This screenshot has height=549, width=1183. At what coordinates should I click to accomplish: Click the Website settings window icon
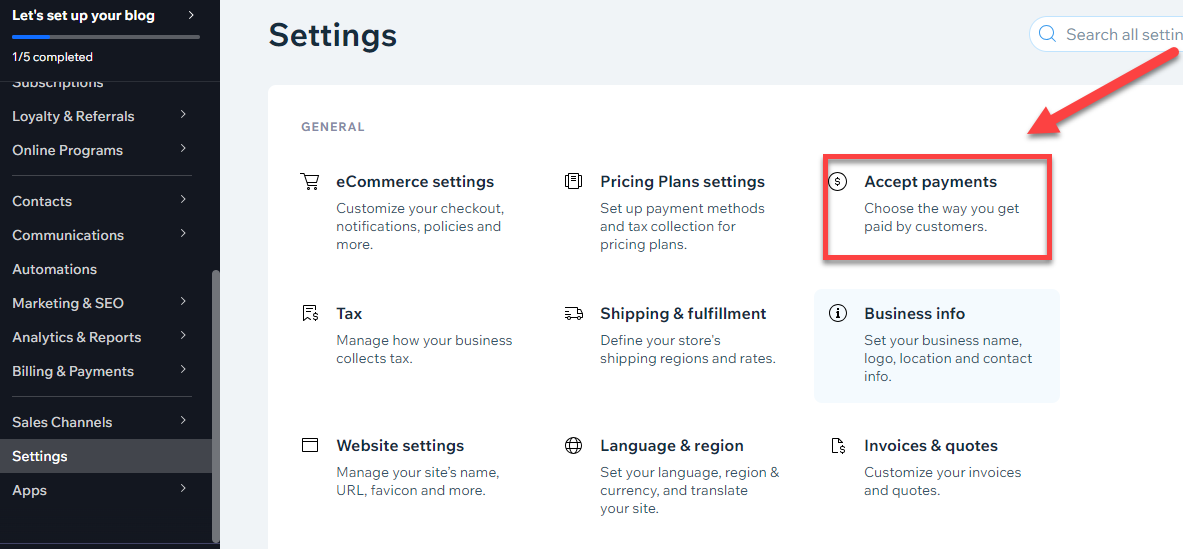click(309, 445)
